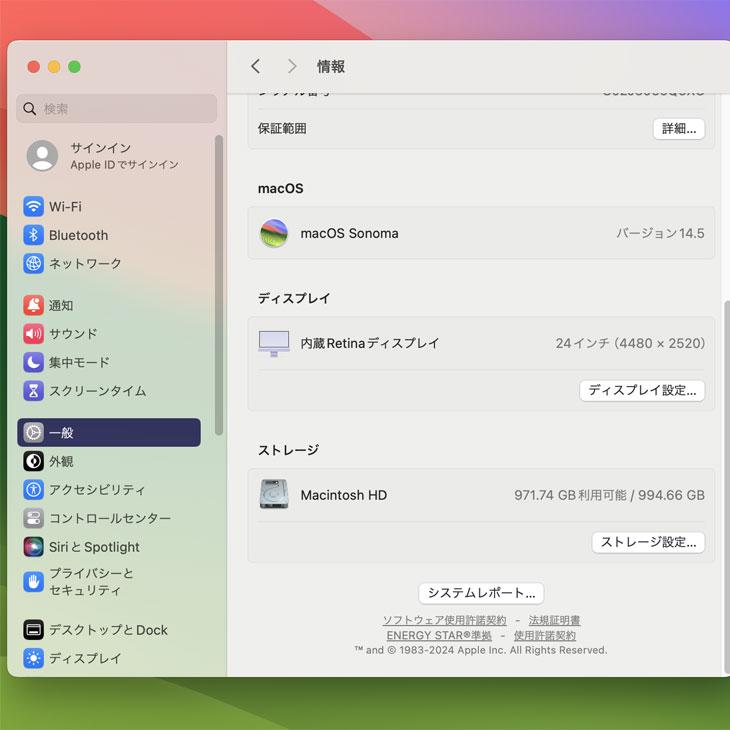Open 使用許諾契約 link
Viewport: 730px width, 730px height.
(x=544, y=635)
